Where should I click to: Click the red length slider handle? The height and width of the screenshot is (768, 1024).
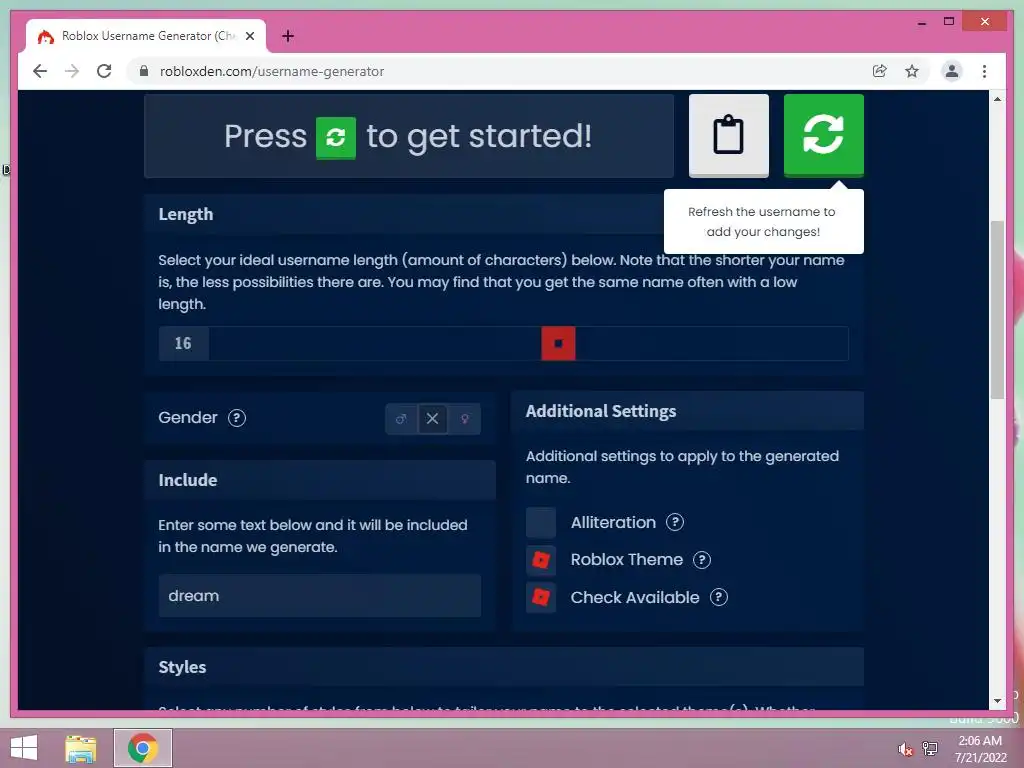(558, 344)
